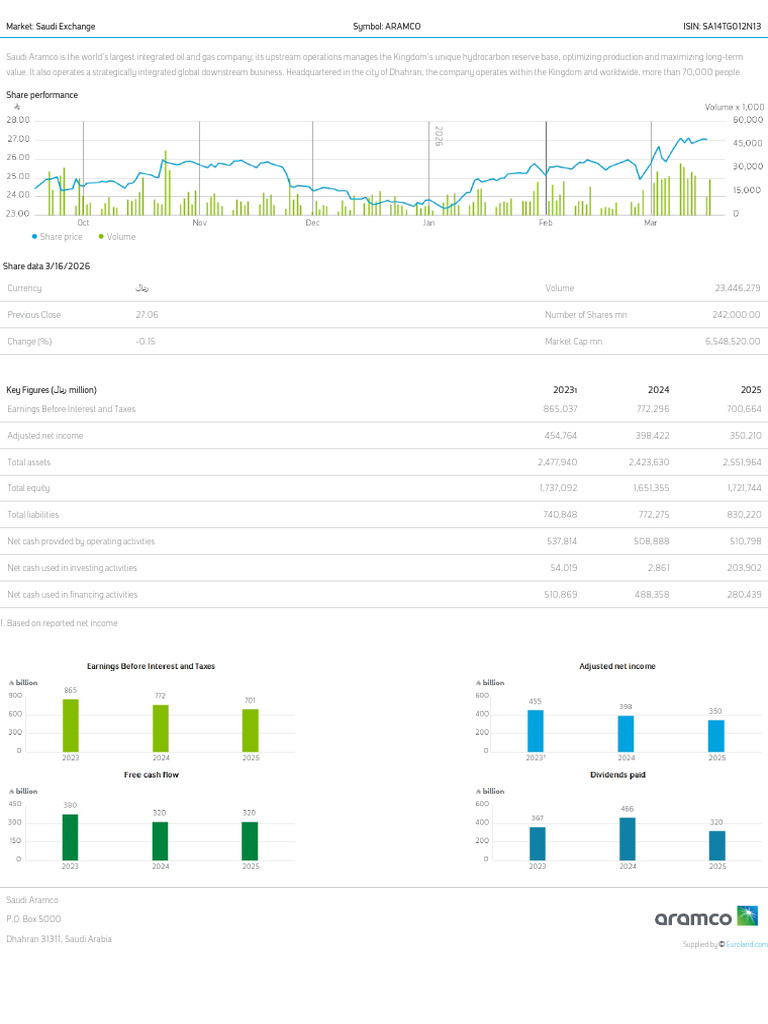Click the Share performance heading
Viewport: 768px width, 1024px height.
click(x=42, y=95)
